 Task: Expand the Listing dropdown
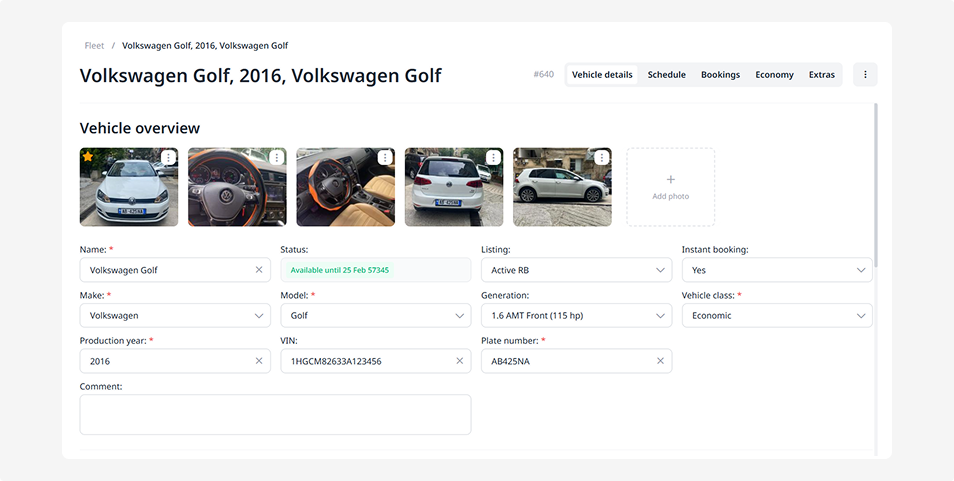(576, 270)
